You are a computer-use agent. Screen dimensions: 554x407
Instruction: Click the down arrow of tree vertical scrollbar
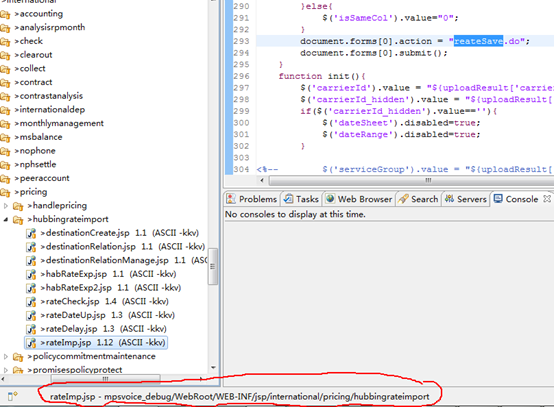pyautogui.click(x=213, y=368)
